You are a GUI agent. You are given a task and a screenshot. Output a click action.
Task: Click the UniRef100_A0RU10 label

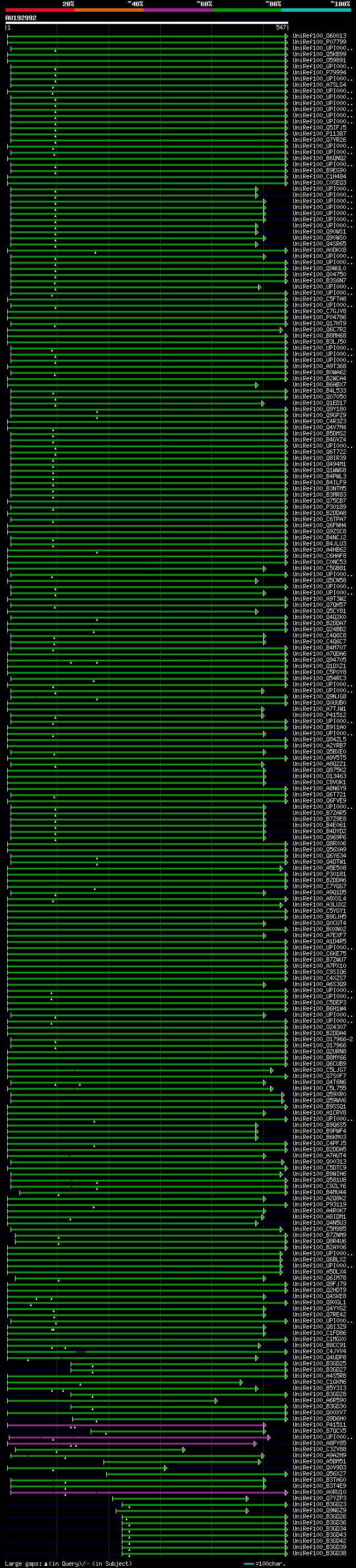pos(319,1492)
